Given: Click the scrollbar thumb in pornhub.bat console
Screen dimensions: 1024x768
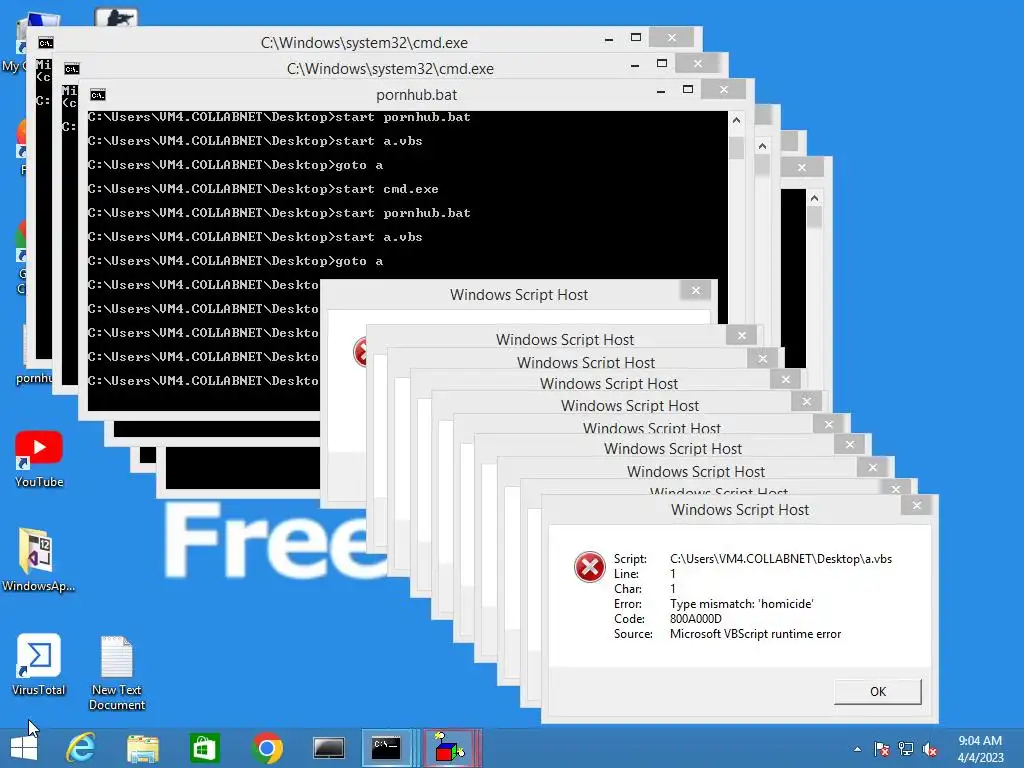Looking at the screenshot, I should tap(736, 147).
